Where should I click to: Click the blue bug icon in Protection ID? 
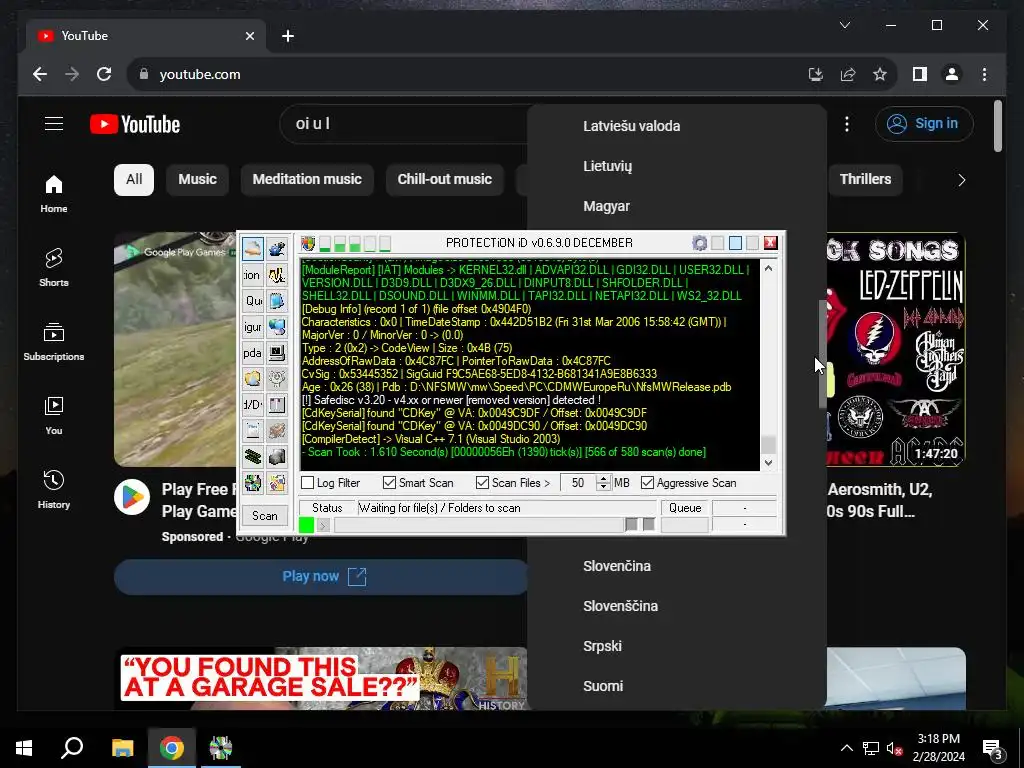tap(277, 249)
